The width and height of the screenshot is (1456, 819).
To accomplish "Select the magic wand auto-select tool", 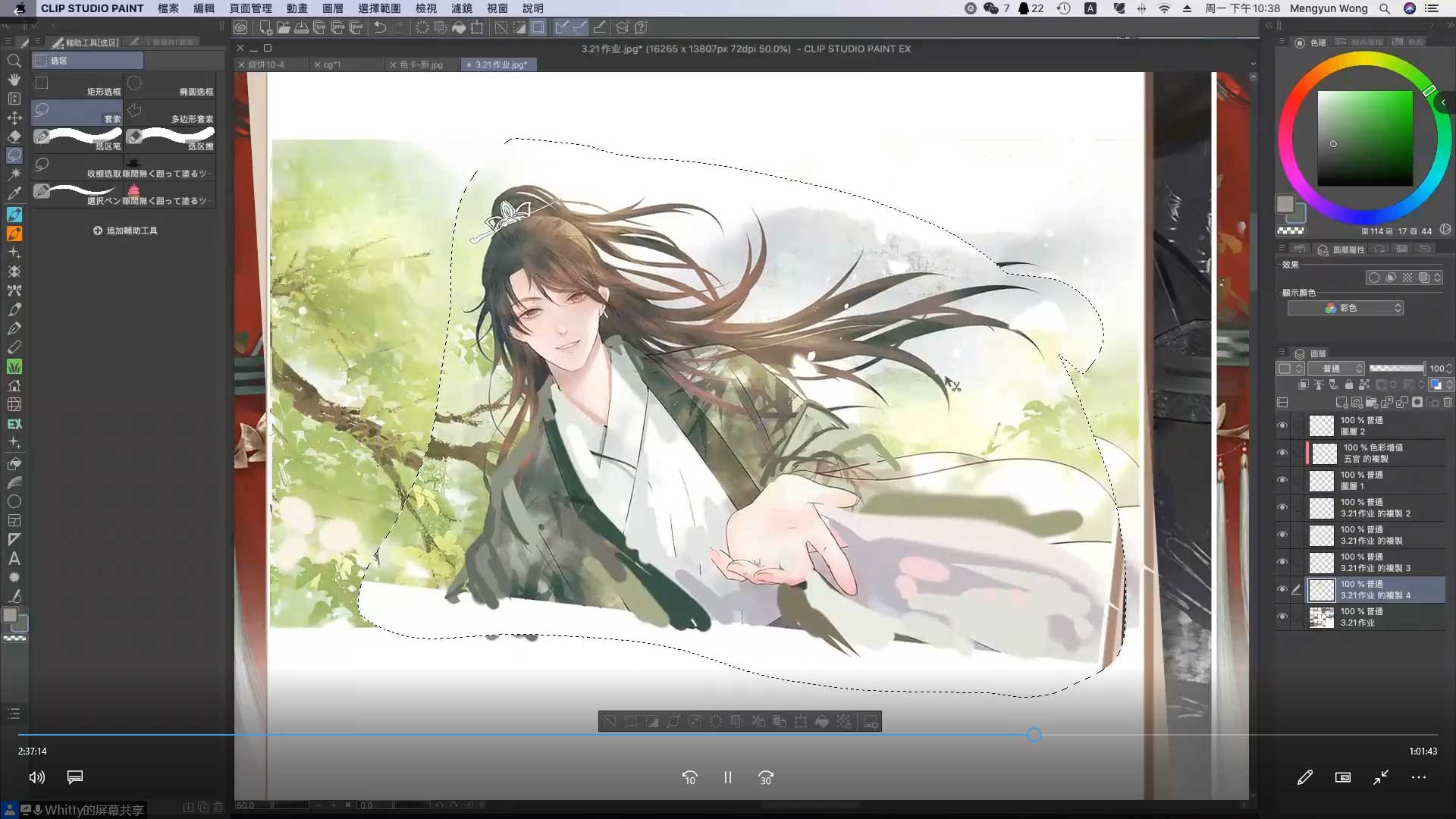I will tap(14, 174).
